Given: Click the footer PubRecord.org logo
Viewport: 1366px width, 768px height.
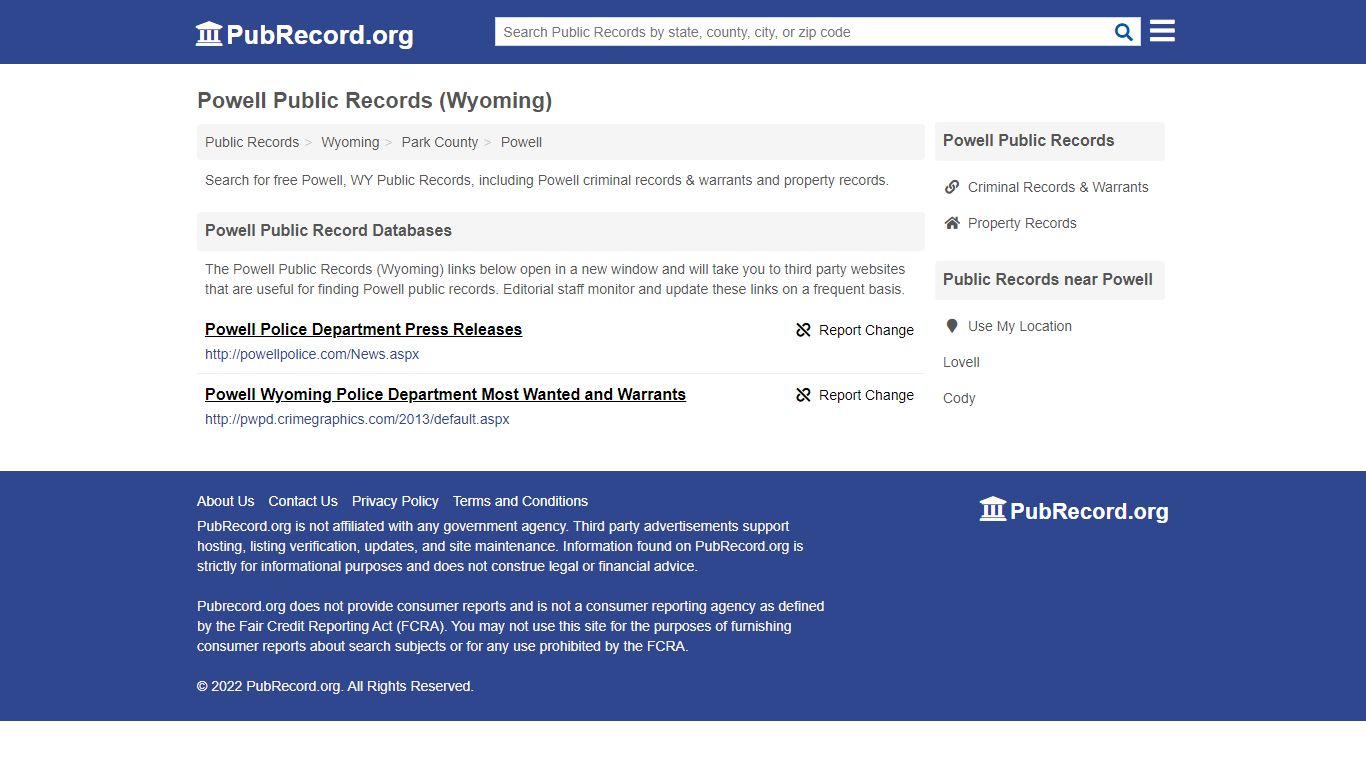Looking at the screenshot, I should pyautogui.click(x=1074, y=510).
